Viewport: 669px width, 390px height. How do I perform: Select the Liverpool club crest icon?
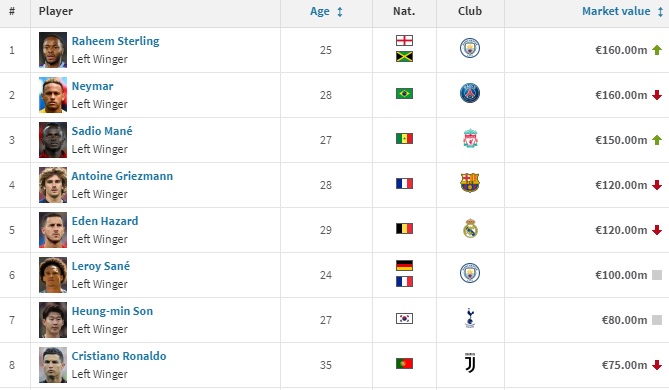[x=470, y=138]
